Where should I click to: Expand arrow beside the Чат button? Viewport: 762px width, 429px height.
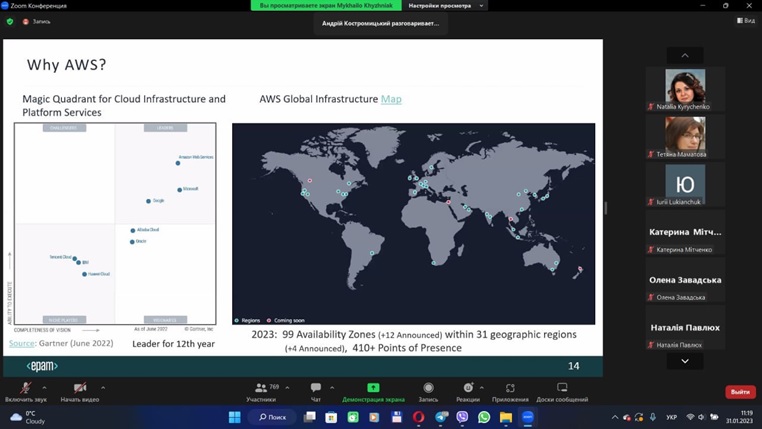point(332,388)
